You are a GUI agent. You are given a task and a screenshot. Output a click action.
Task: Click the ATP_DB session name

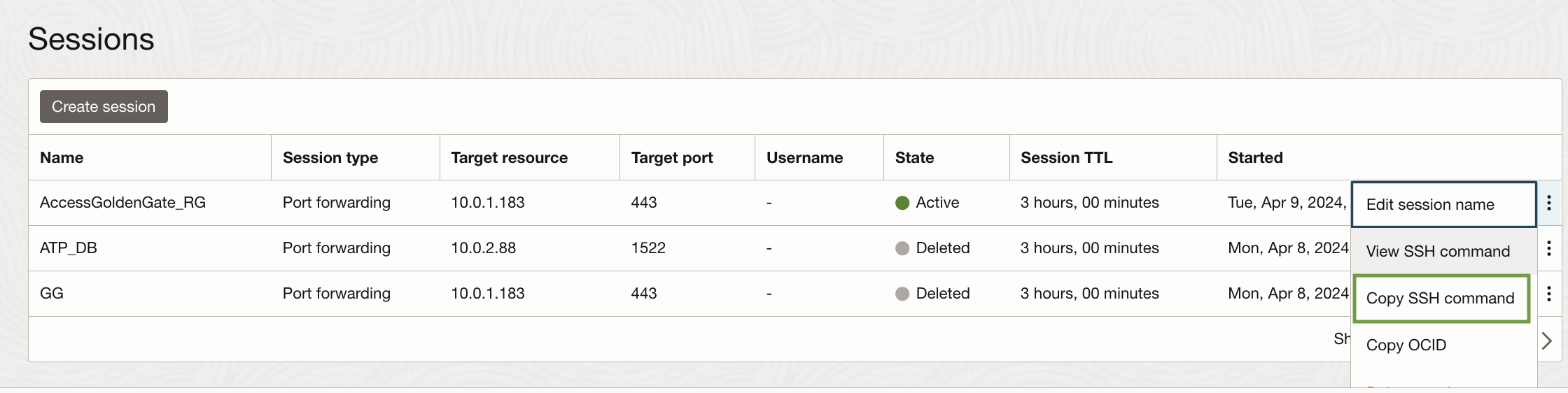69,248
